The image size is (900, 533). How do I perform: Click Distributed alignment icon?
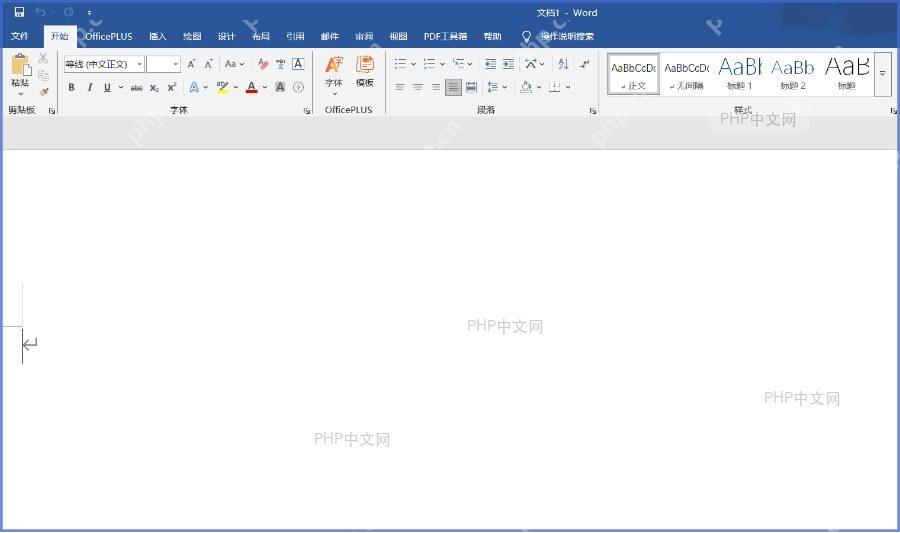[x=471, y=87]
